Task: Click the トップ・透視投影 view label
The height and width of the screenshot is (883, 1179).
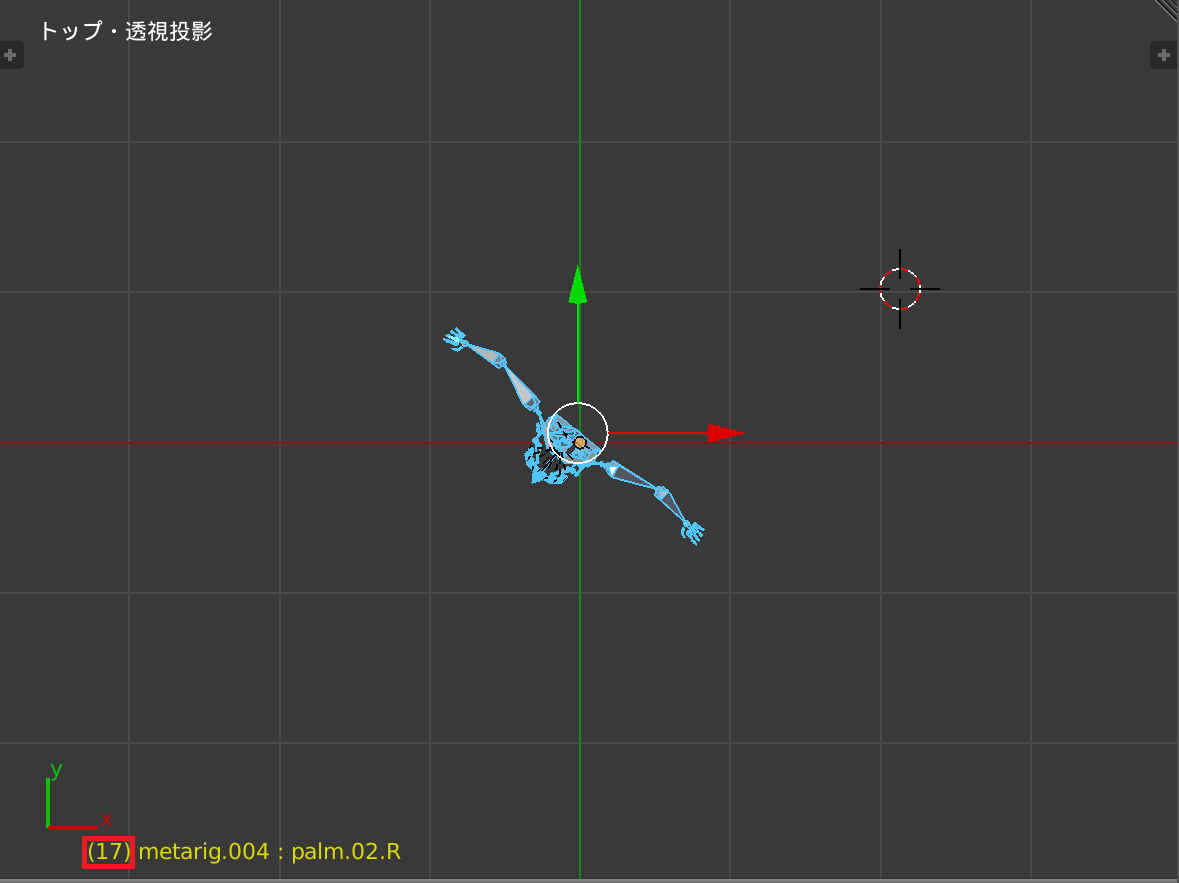Action: [x=125, y=32]
